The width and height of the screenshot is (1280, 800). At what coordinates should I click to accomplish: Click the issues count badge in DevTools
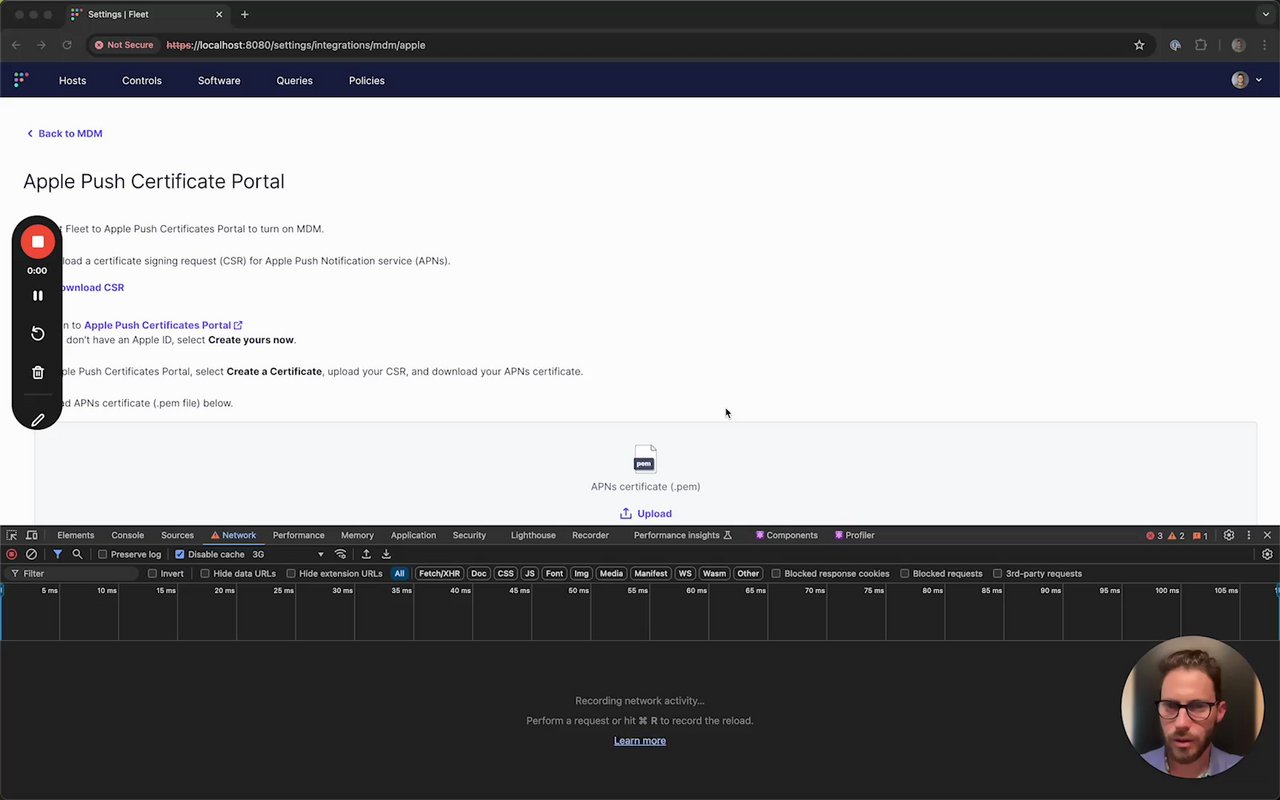1200,535
